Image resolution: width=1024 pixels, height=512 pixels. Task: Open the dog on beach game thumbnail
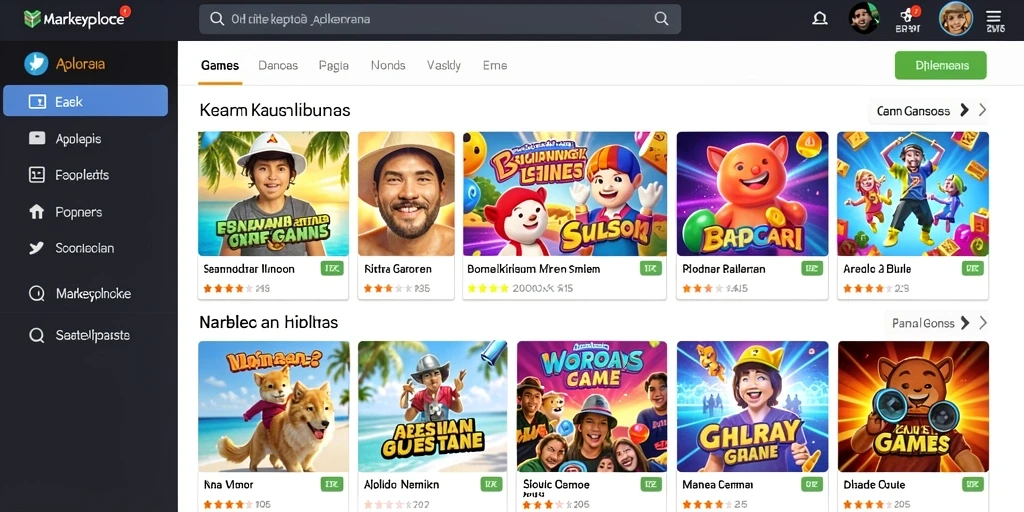coord(274,406)
